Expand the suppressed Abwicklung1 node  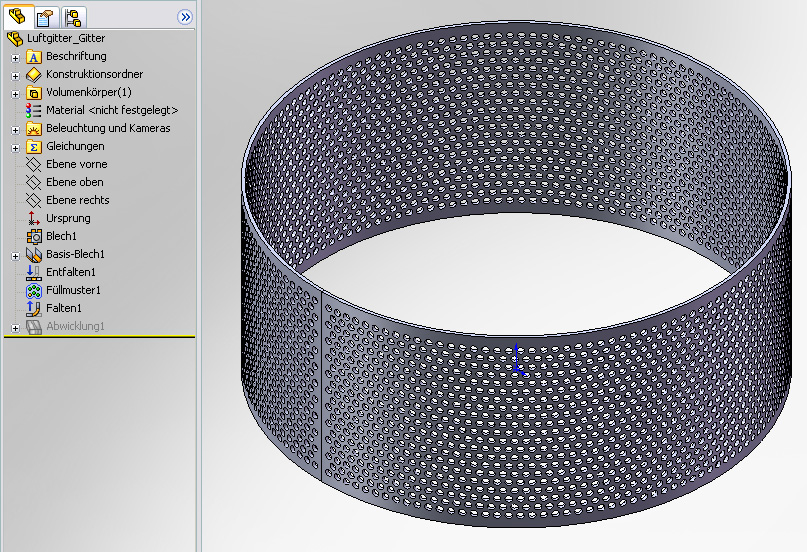15,328
